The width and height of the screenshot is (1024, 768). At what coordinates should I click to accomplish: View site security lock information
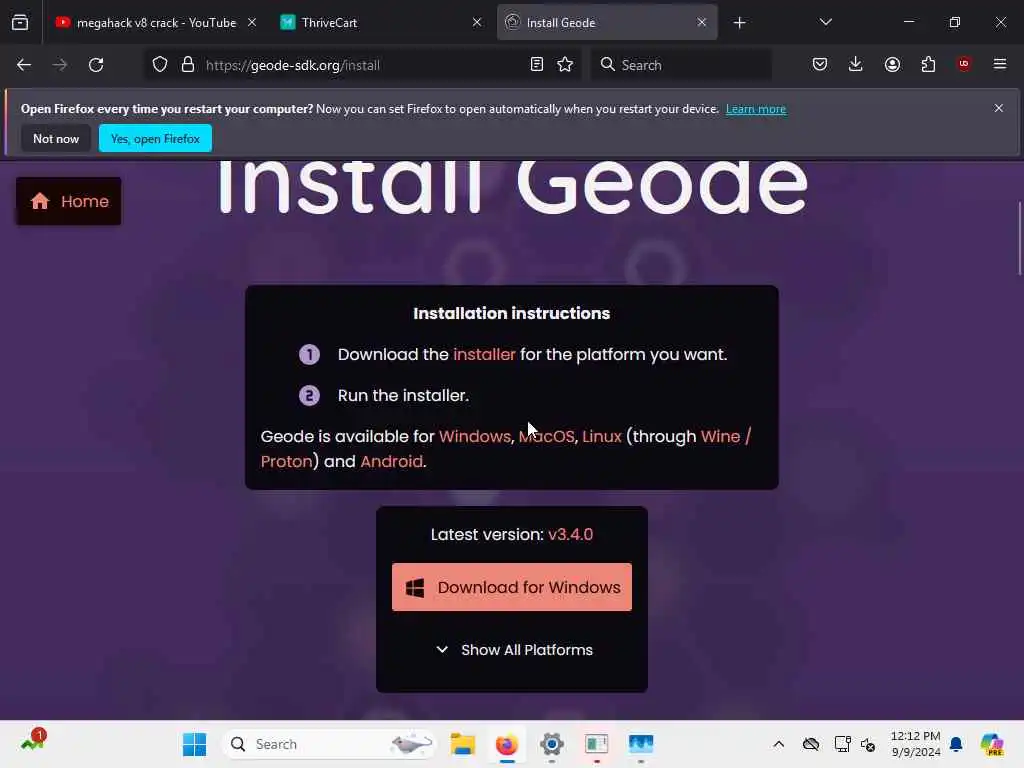188,65
